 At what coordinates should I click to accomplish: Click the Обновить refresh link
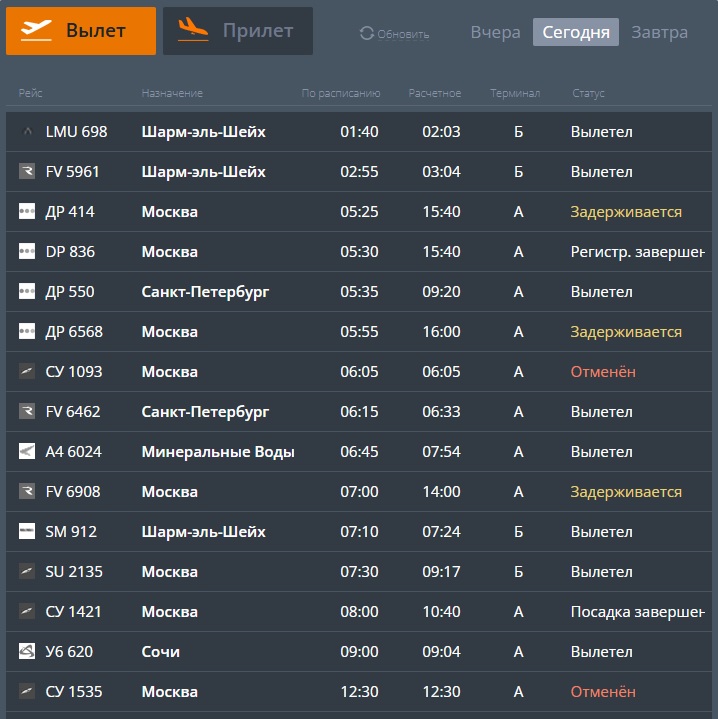(403, 34)
